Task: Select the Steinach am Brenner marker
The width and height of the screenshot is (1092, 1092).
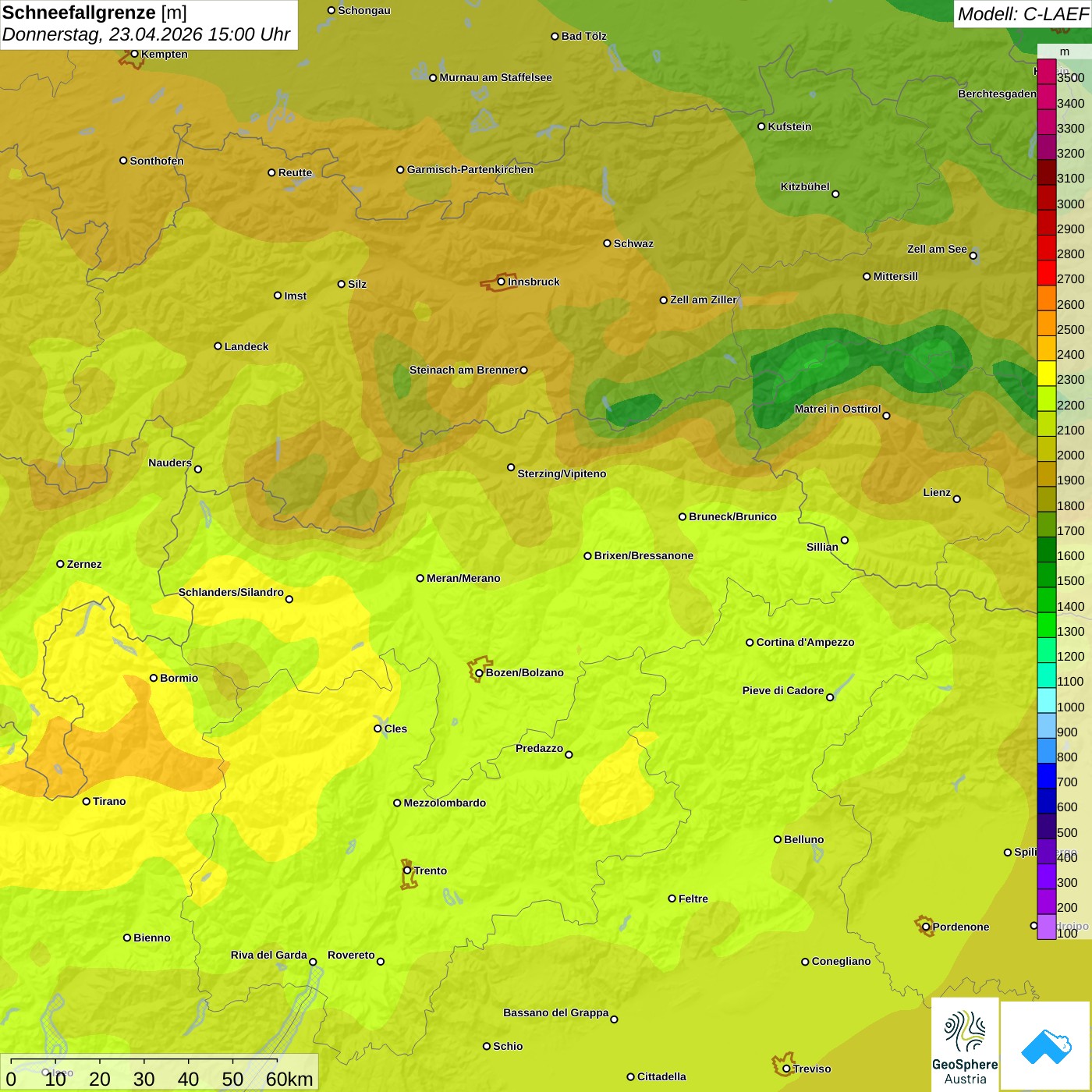Action: 524,370
